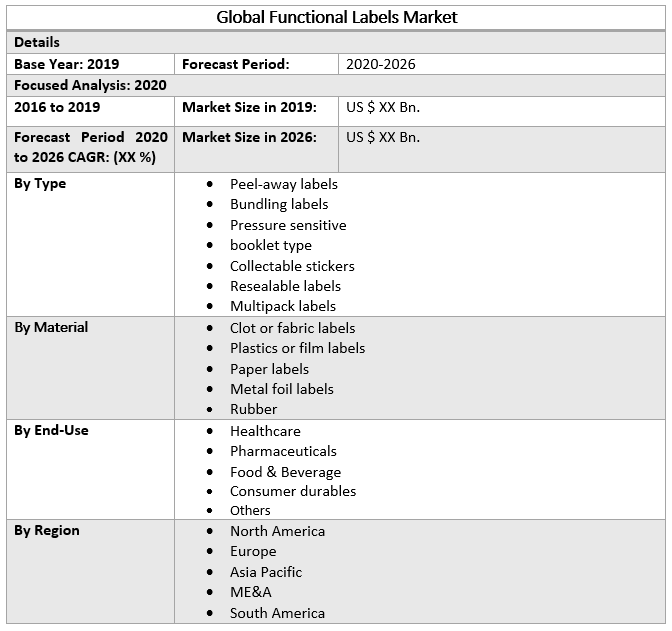Screen dimensions: 672x631
Task: Click the Market Size in 2026 label
Action: coord(249,137)
